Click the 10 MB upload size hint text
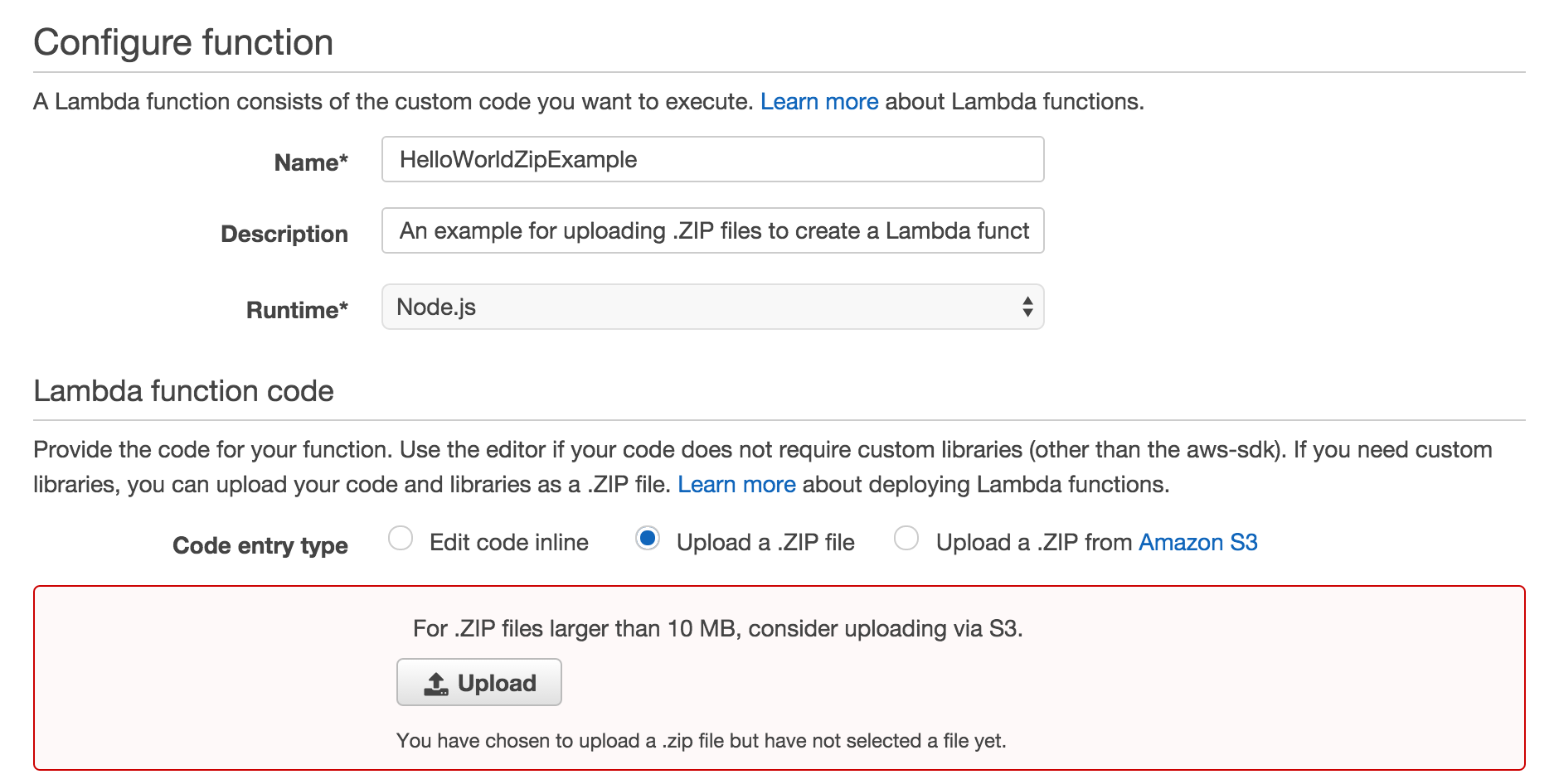 [717, 629]
